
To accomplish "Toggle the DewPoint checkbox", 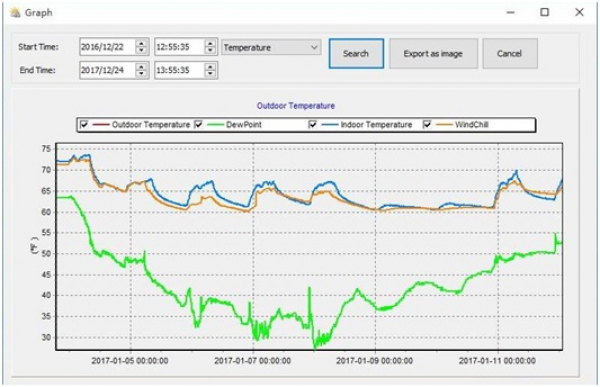I will coord(198,124).
